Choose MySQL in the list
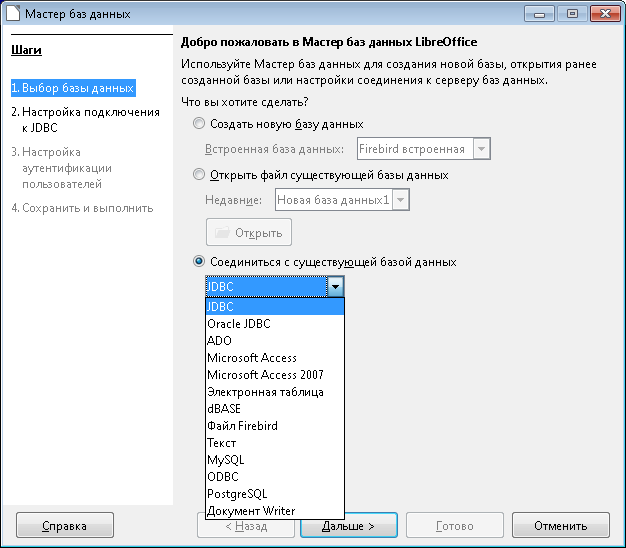The height and width of the screenshot is (548, 626). coord(275,460)
